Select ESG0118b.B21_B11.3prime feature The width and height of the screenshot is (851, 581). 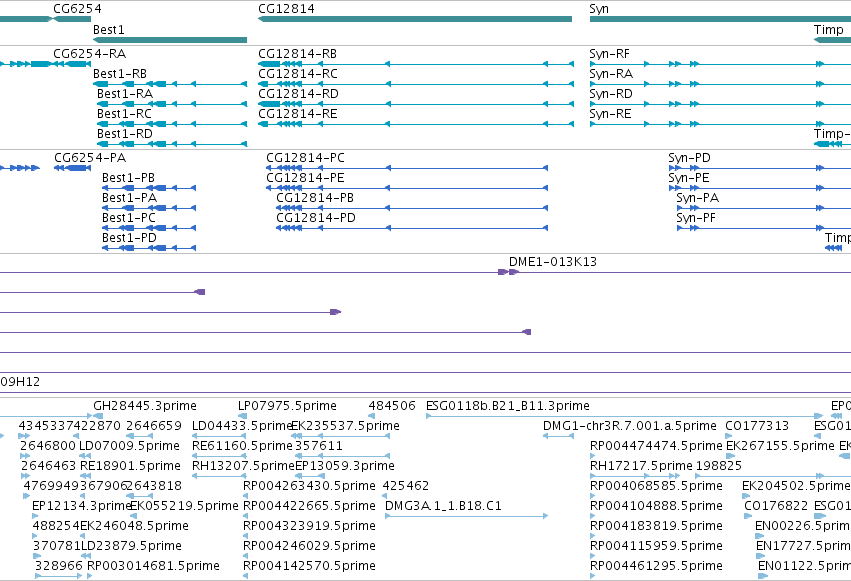tap(624, 416)
